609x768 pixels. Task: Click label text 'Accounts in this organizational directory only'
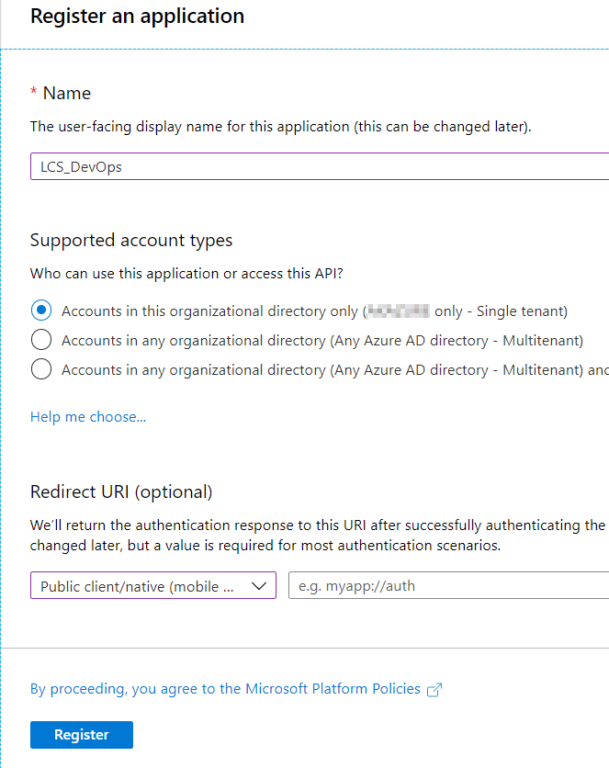(x=210, y=311)
